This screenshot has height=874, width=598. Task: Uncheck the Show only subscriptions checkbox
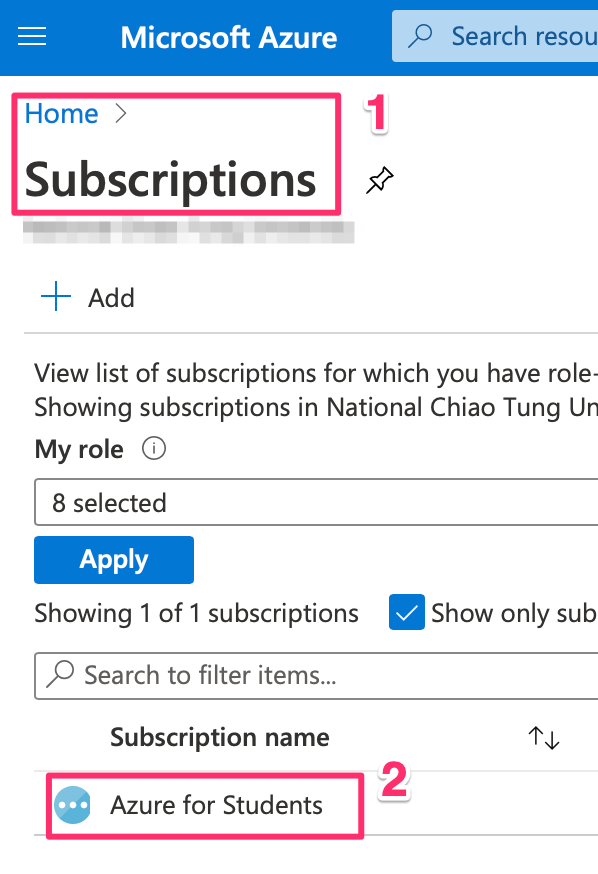[x=407, y=612]
